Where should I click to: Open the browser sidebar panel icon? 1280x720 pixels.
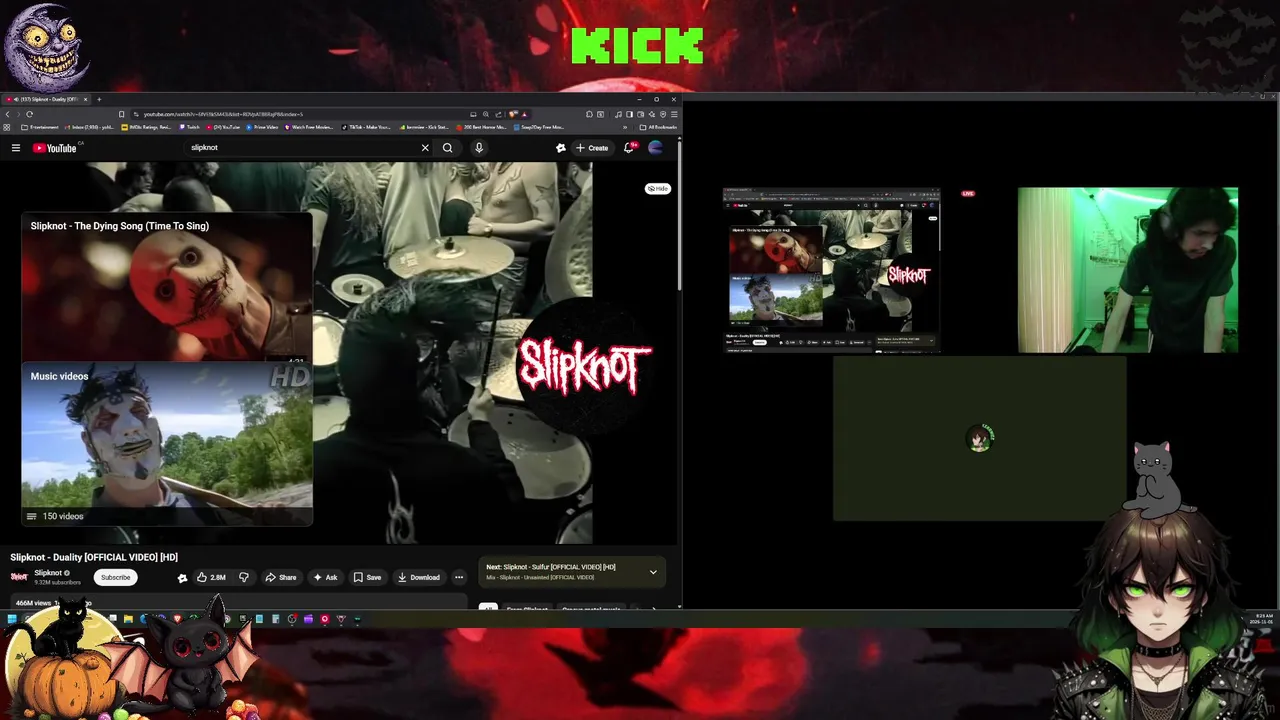point(630,114)
